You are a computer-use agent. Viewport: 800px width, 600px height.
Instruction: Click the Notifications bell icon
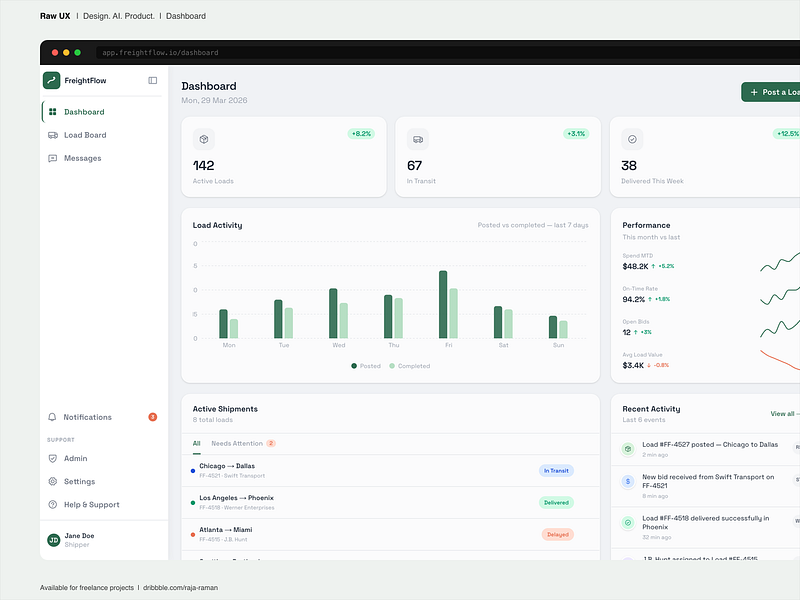(52, 417)
